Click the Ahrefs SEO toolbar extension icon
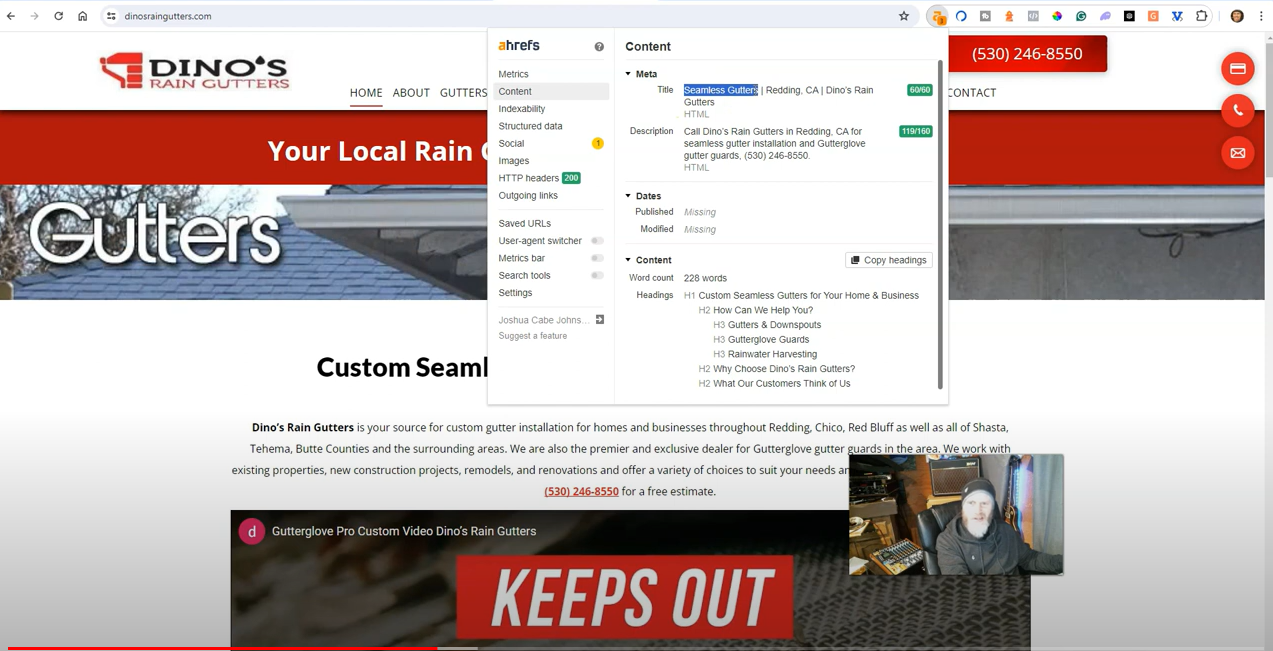 (x=937, y=16)
